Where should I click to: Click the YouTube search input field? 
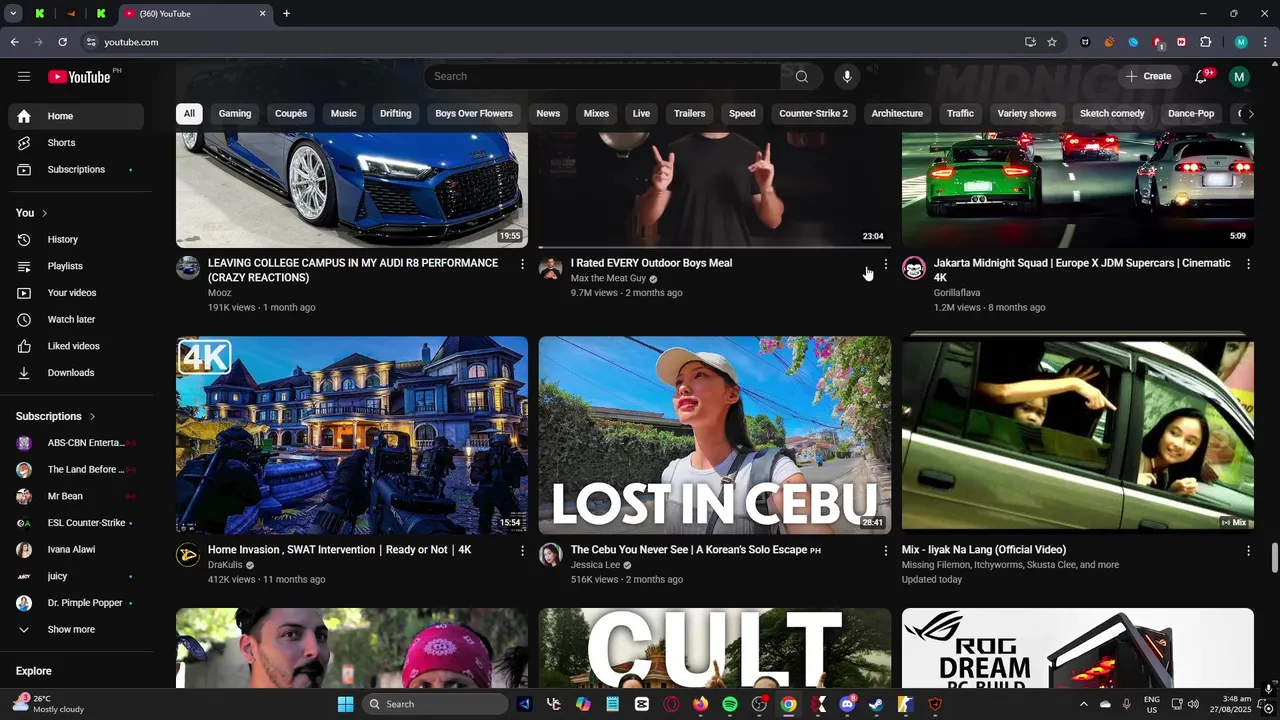point(602,77)
